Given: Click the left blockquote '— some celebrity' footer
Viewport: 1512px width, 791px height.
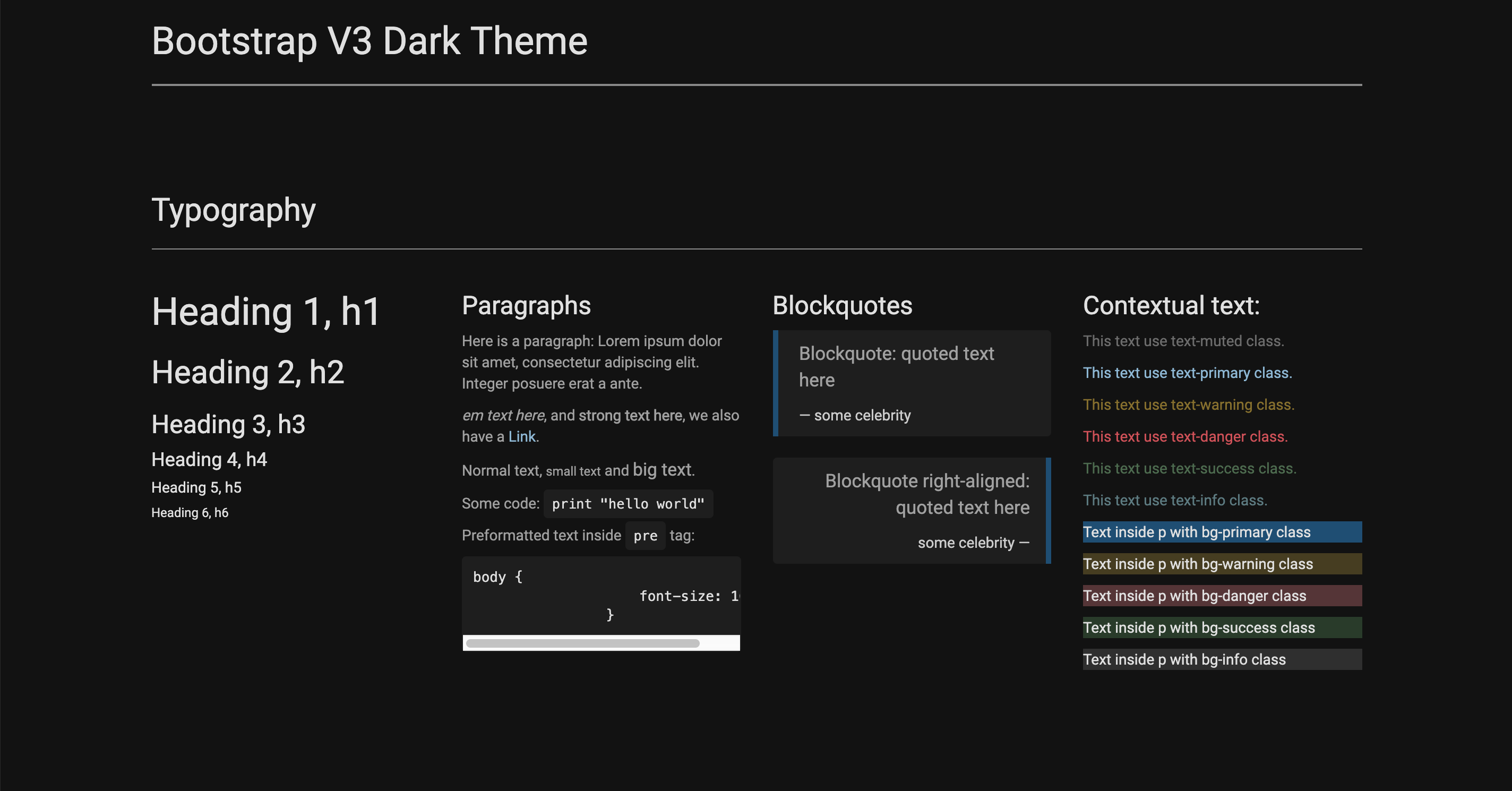Looking at the screenshot, I should tap(855, 416).
